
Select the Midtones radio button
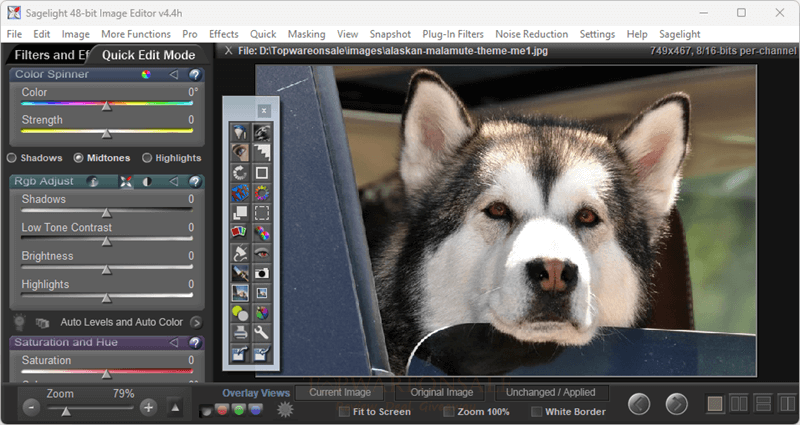point(78,158)
